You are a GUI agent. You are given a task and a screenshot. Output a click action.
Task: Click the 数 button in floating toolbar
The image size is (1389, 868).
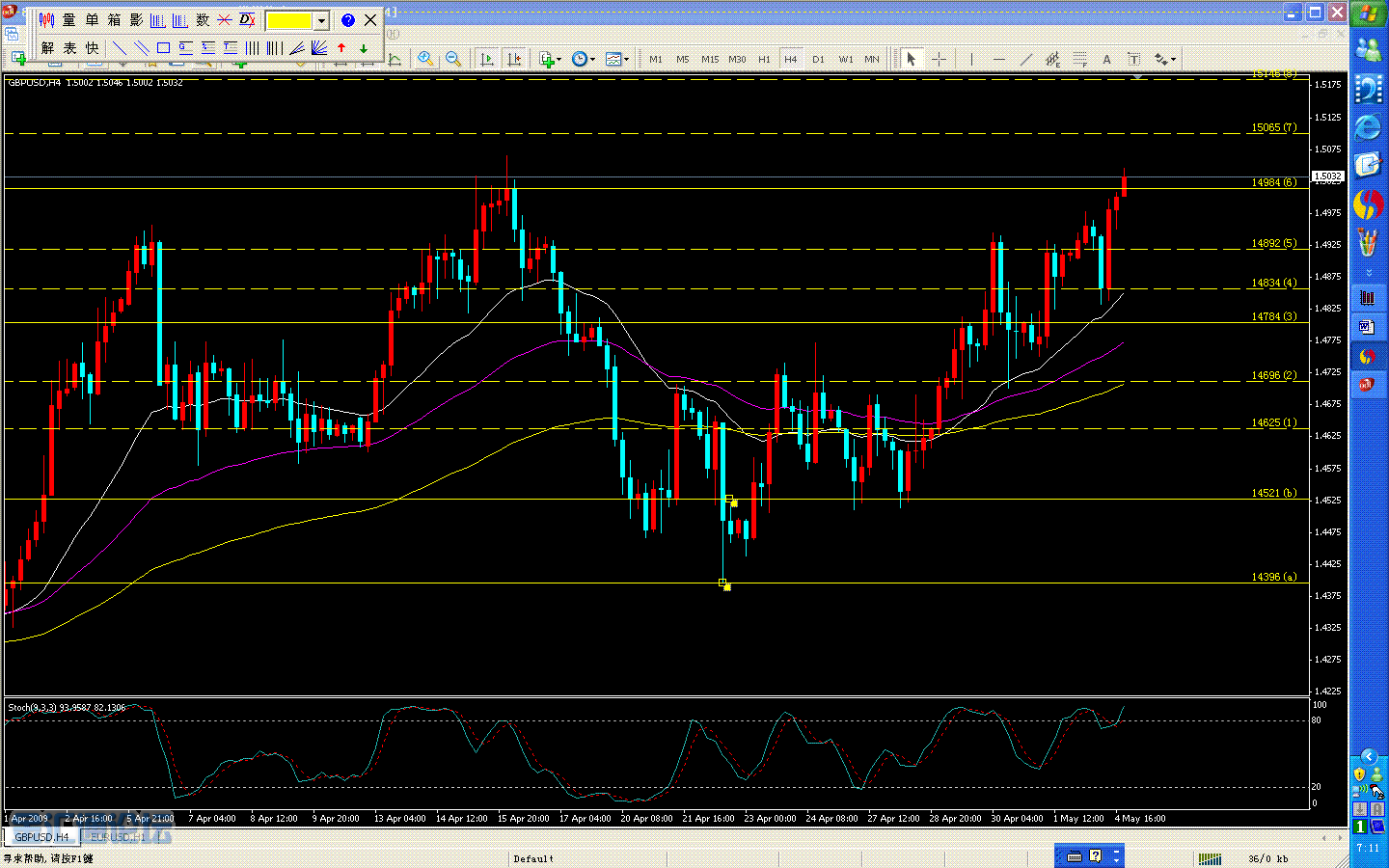(x=203, y=20)
